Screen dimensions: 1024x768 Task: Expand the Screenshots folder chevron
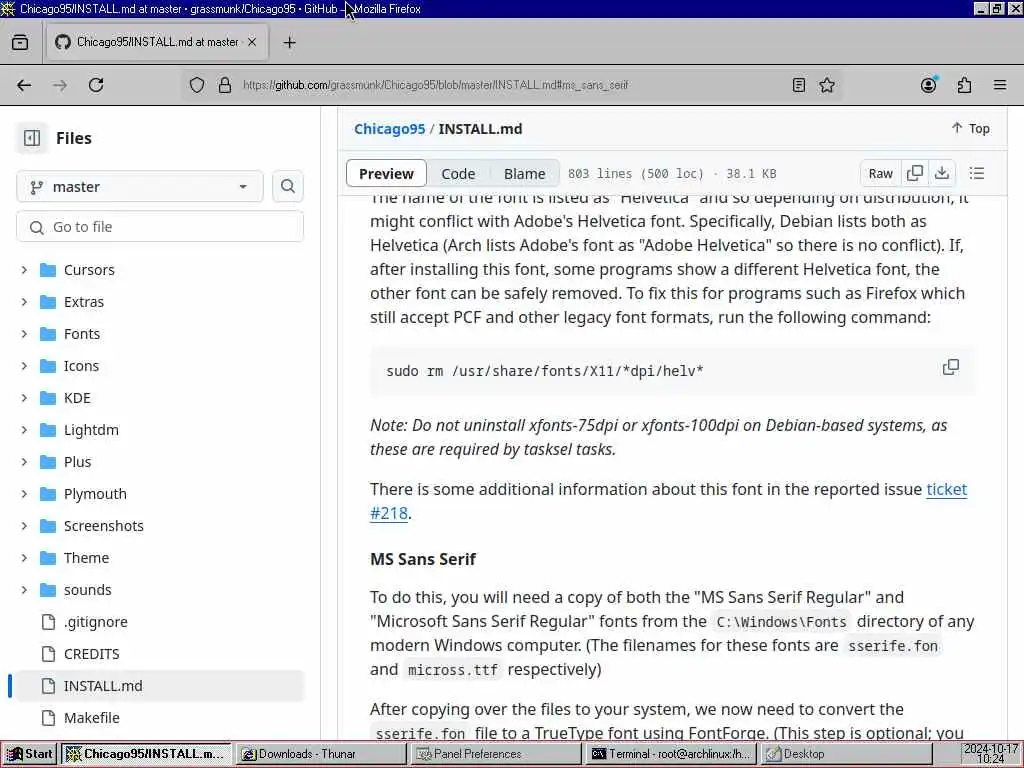24,526
